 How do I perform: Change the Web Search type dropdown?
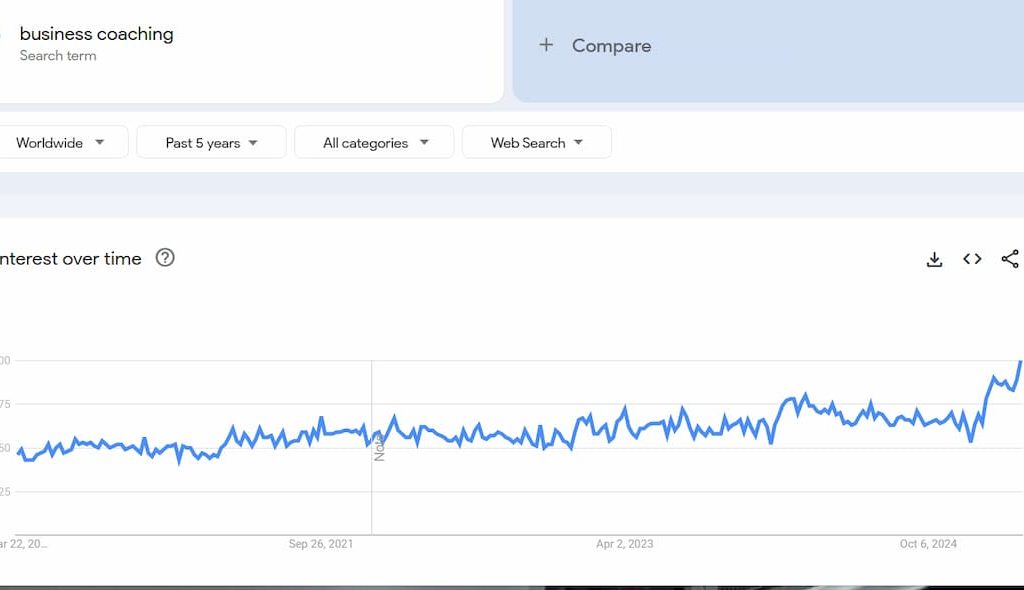pos(536,143)
